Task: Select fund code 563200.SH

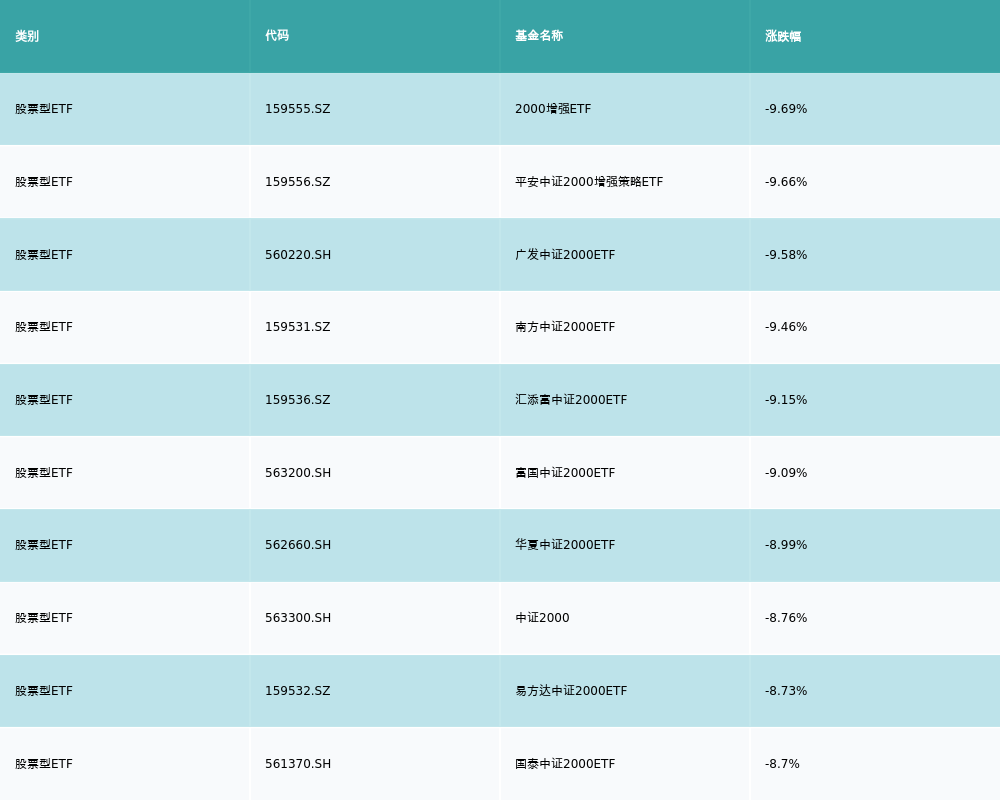Action: (298, 473)
